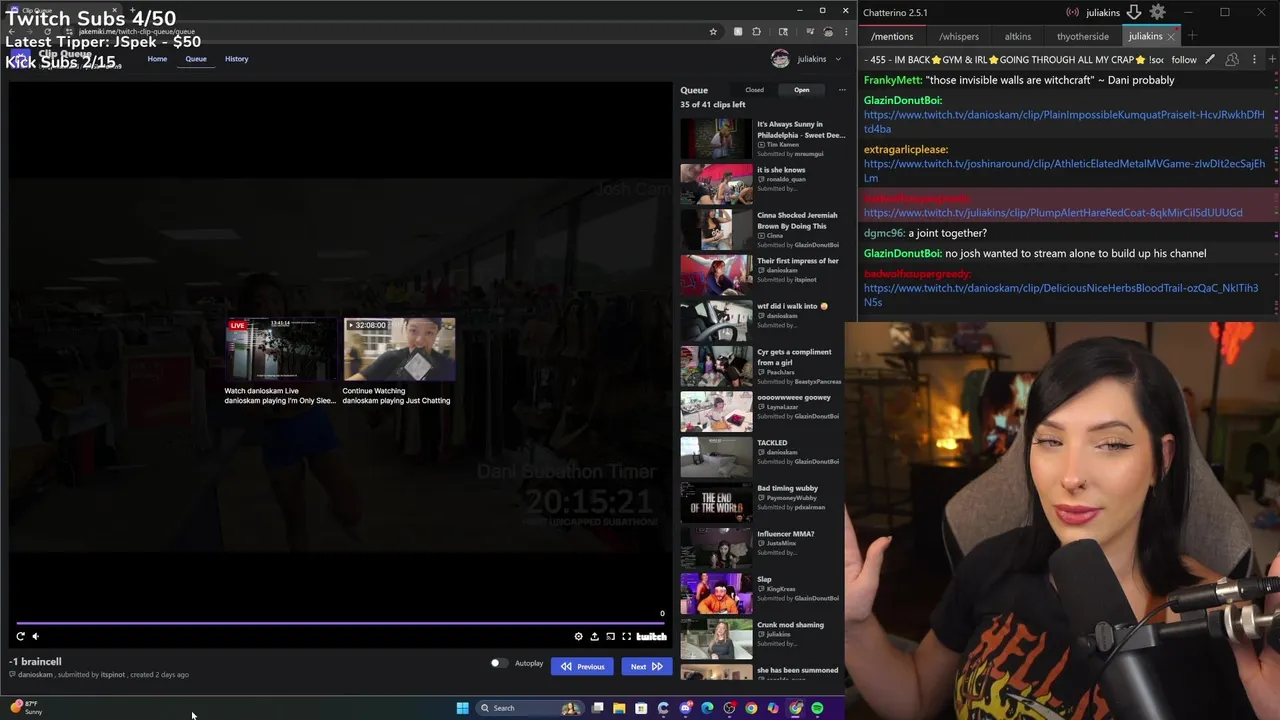The image size is (1280, 720).
Task: Select the Slap clip by KingKreas
Action: 763,594
